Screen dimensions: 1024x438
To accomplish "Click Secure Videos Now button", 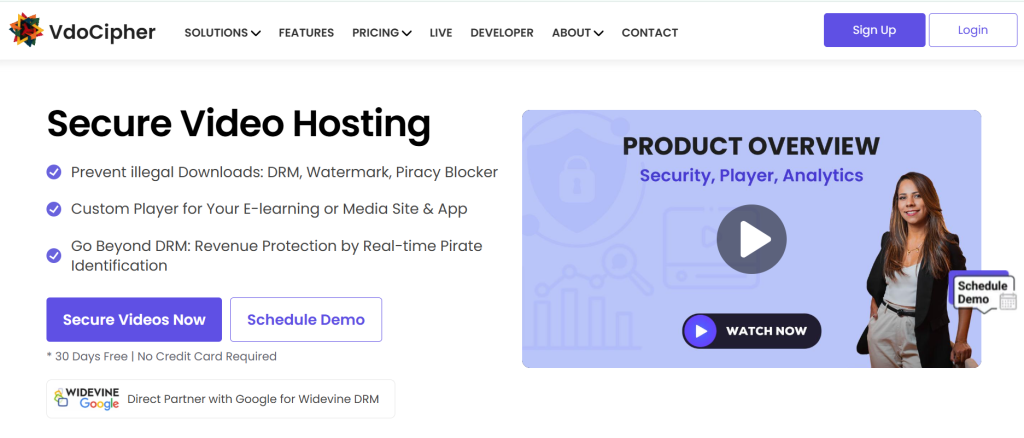I will click(x=134, y=320).
